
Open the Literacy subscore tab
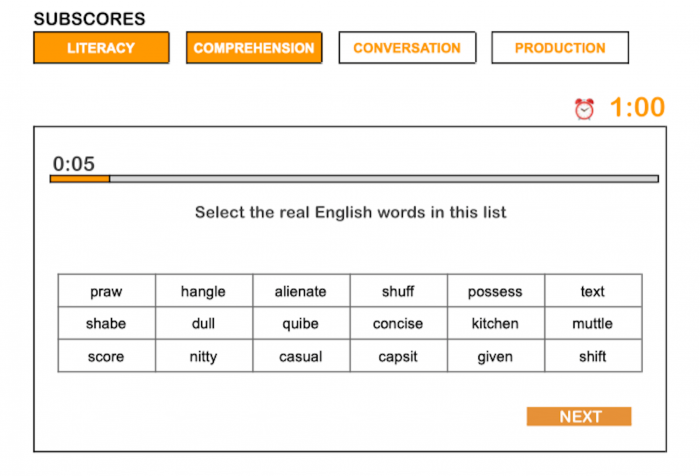101,48
